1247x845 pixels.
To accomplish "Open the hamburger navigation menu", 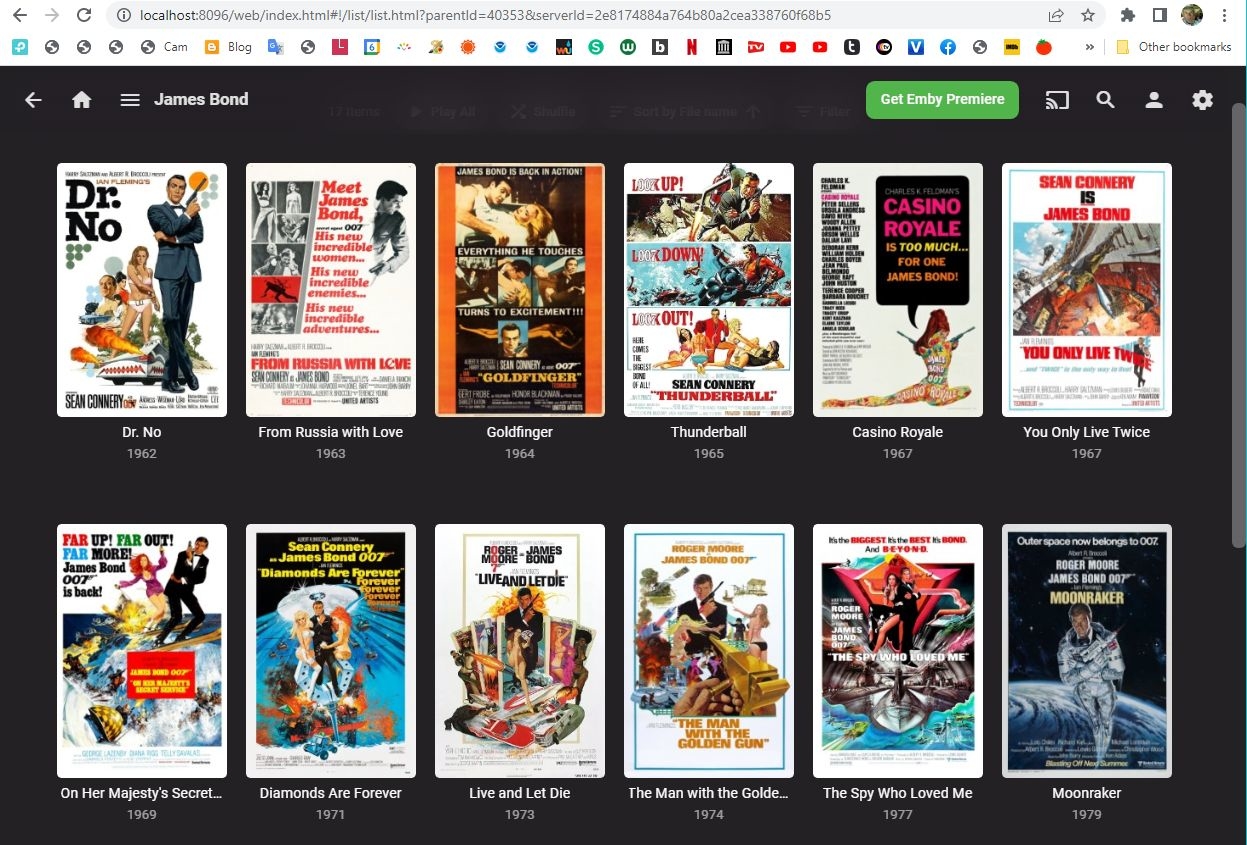I will pyautogui.click(x=129, y=100).
